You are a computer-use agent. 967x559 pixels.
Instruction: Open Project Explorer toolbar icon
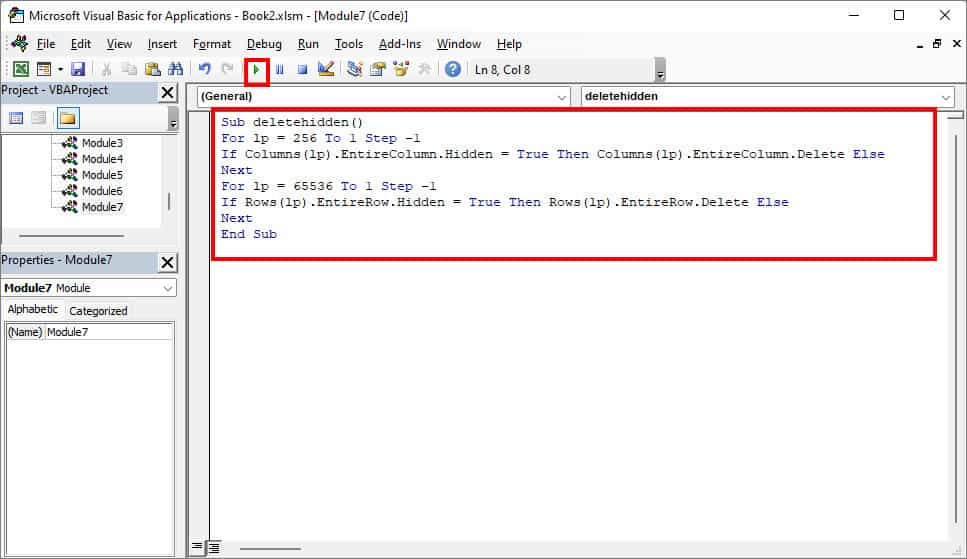(x=354, y=70)
